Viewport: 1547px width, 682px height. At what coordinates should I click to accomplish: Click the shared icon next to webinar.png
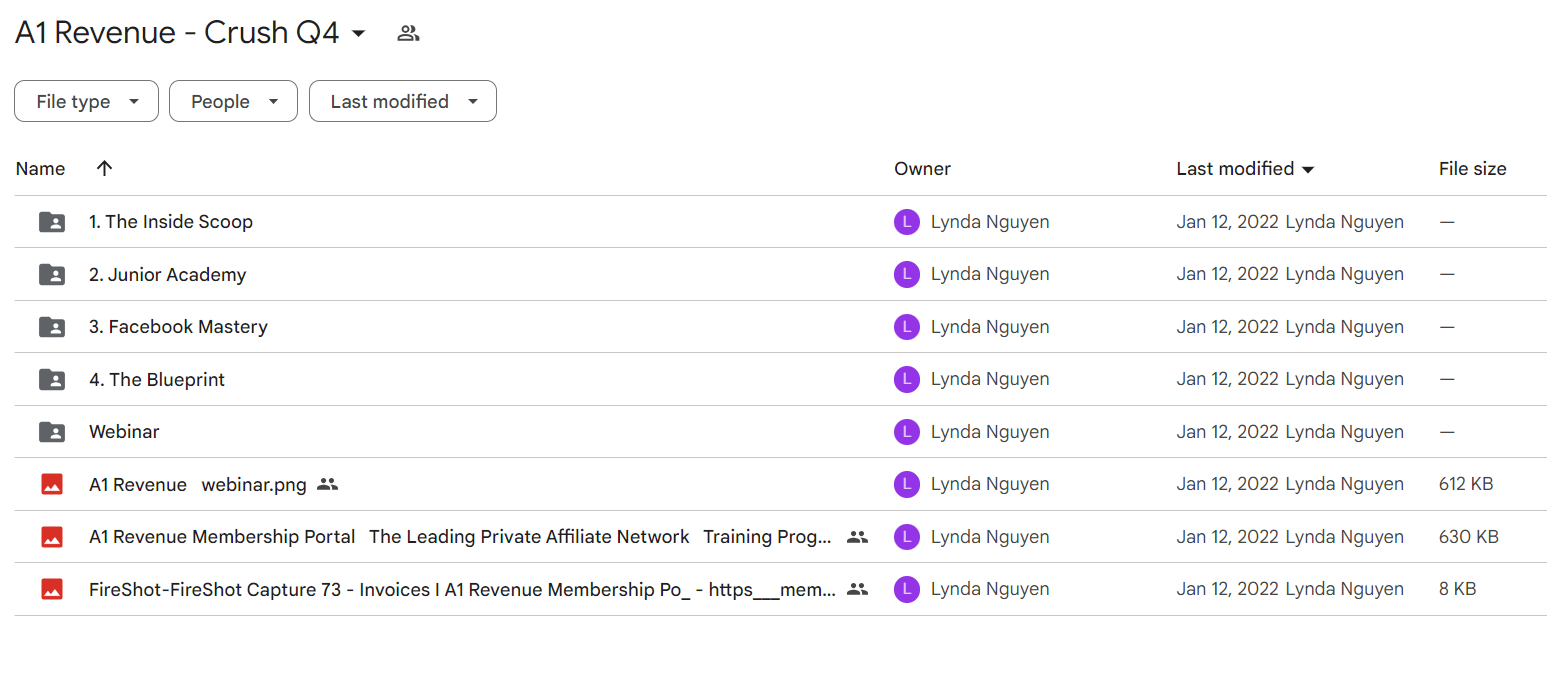[327, 484]
